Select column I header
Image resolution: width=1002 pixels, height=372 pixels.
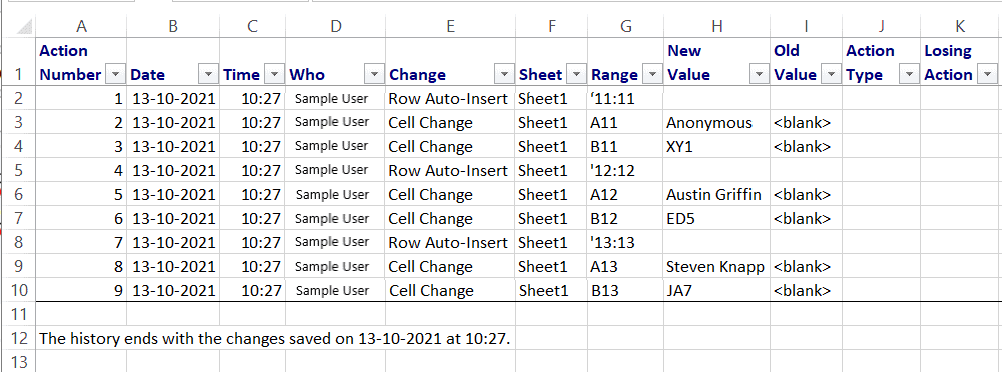pos(806,26)
